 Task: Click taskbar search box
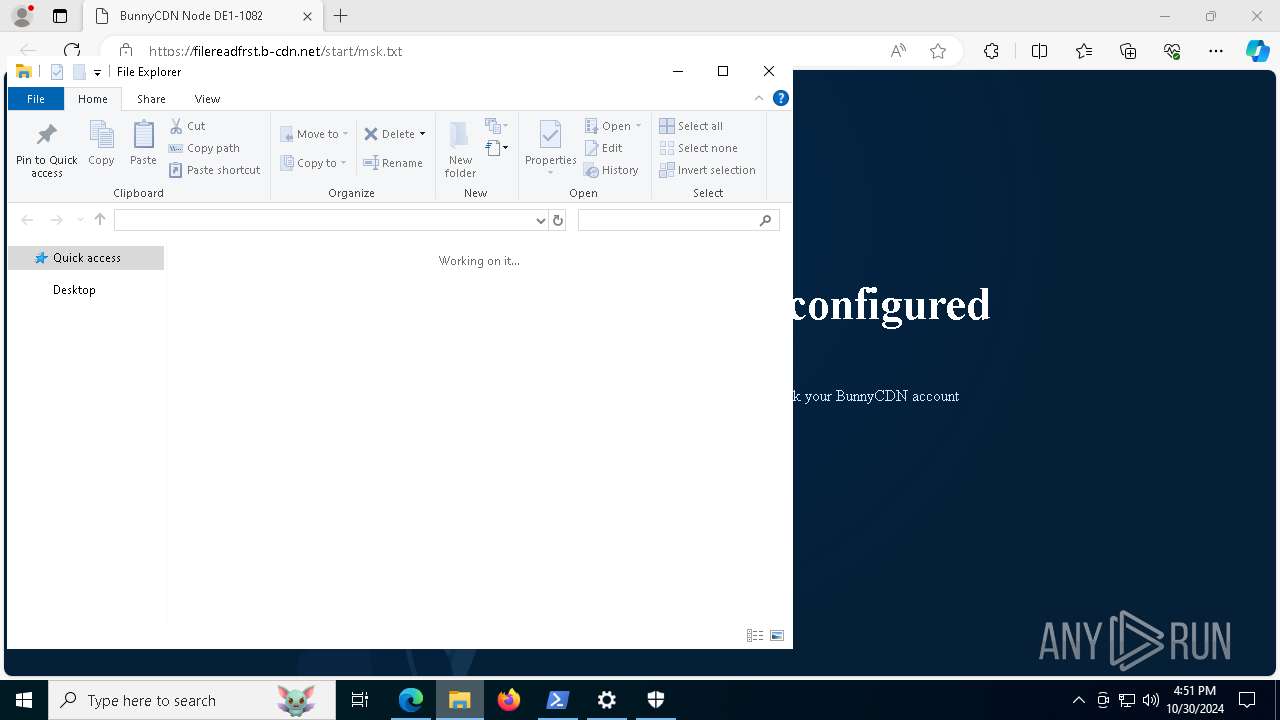[x=192, y=700]
